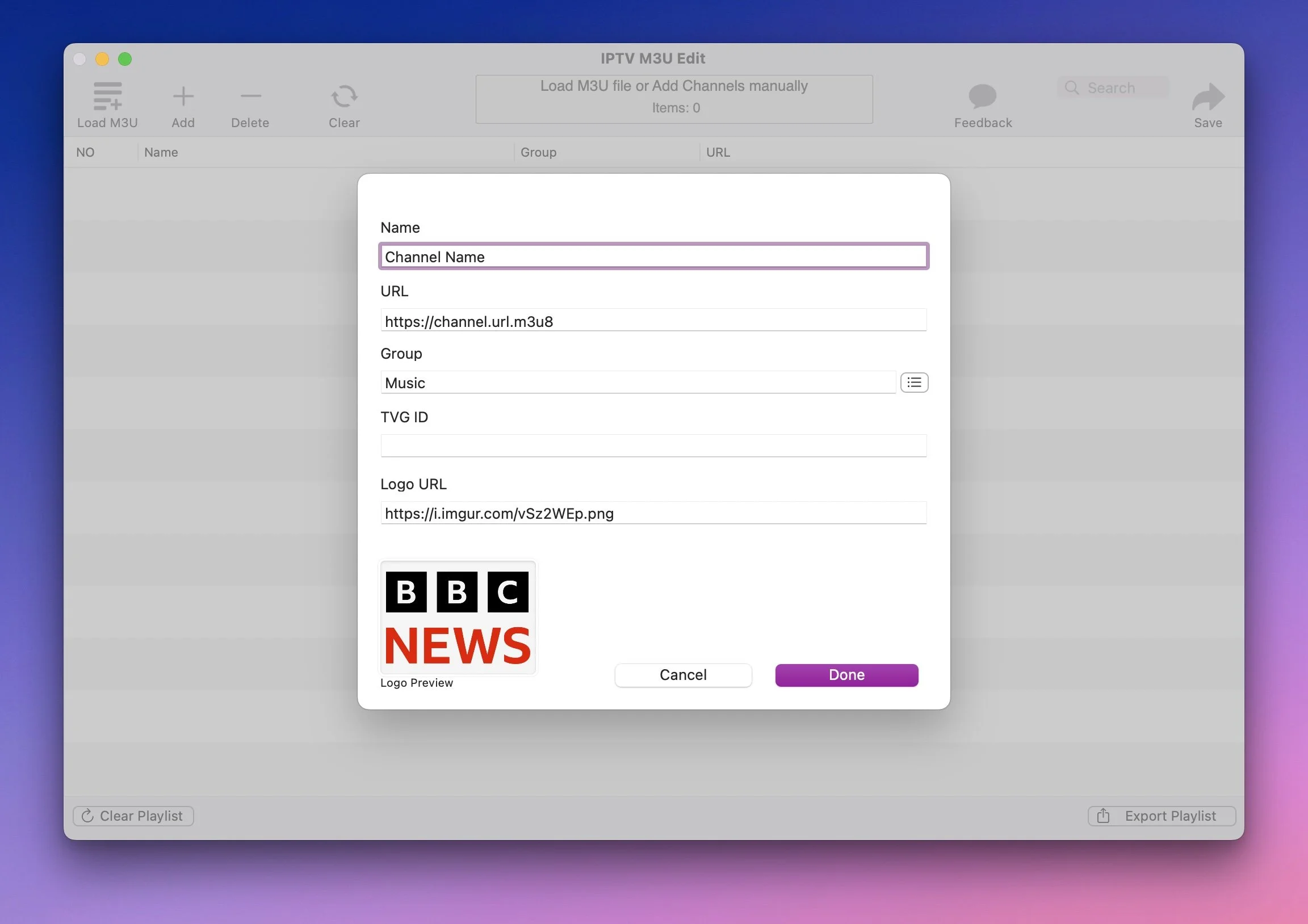Click the Clear Playlist button

[x=133, y=816]
